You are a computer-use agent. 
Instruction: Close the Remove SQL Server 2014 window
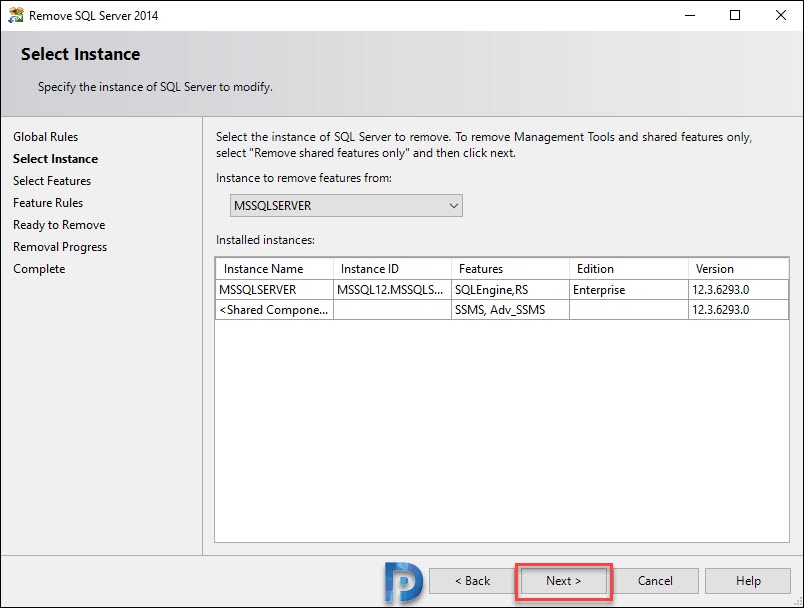[780, 15]
